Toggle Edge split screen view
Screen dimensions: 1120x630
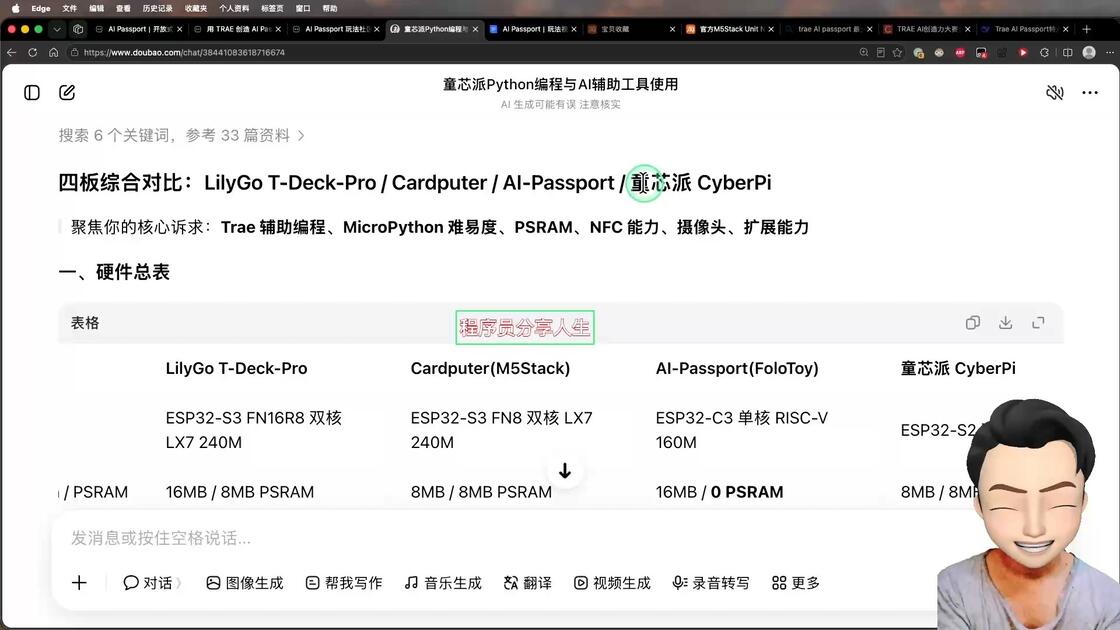(1067, 52)
